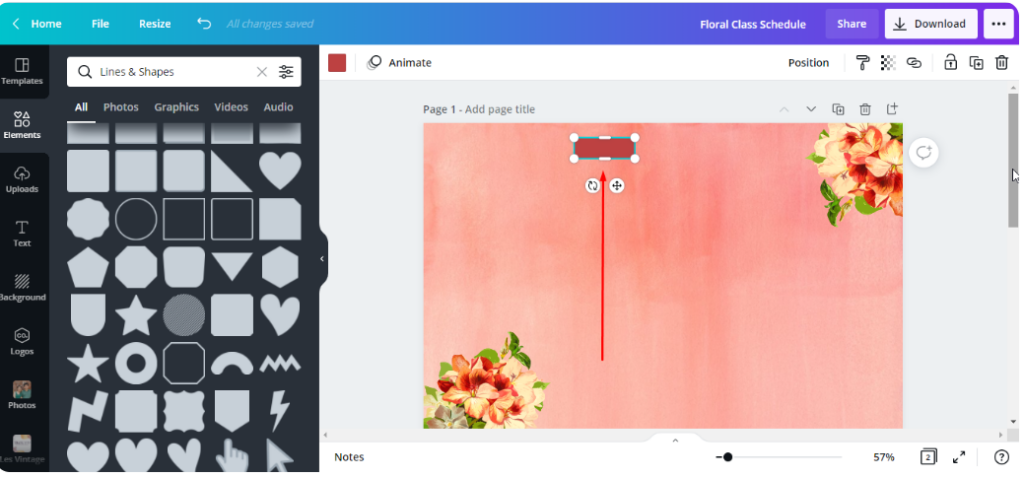Collapse the side panel with arrow handle
1024x477 pixels.
(322, 259)
